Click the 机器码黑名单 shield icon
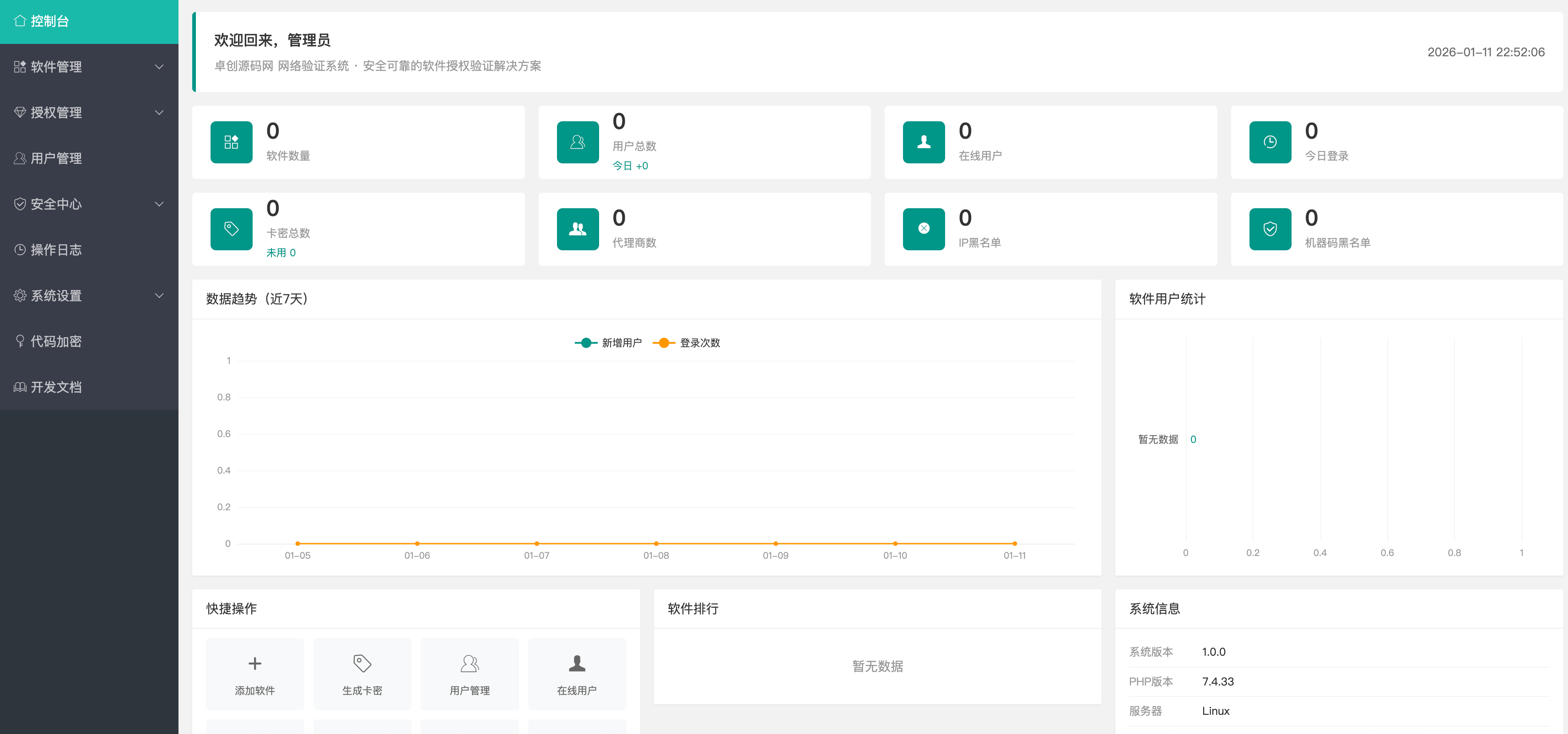1568x734 pixels. [1270, 229]
